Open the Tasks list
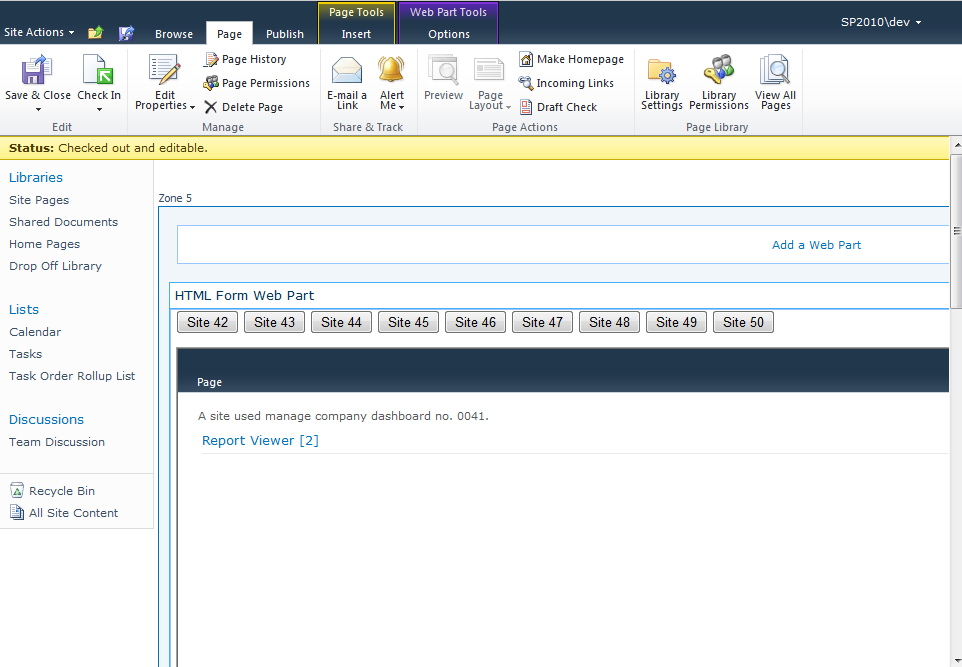 (x=25, y=354)
